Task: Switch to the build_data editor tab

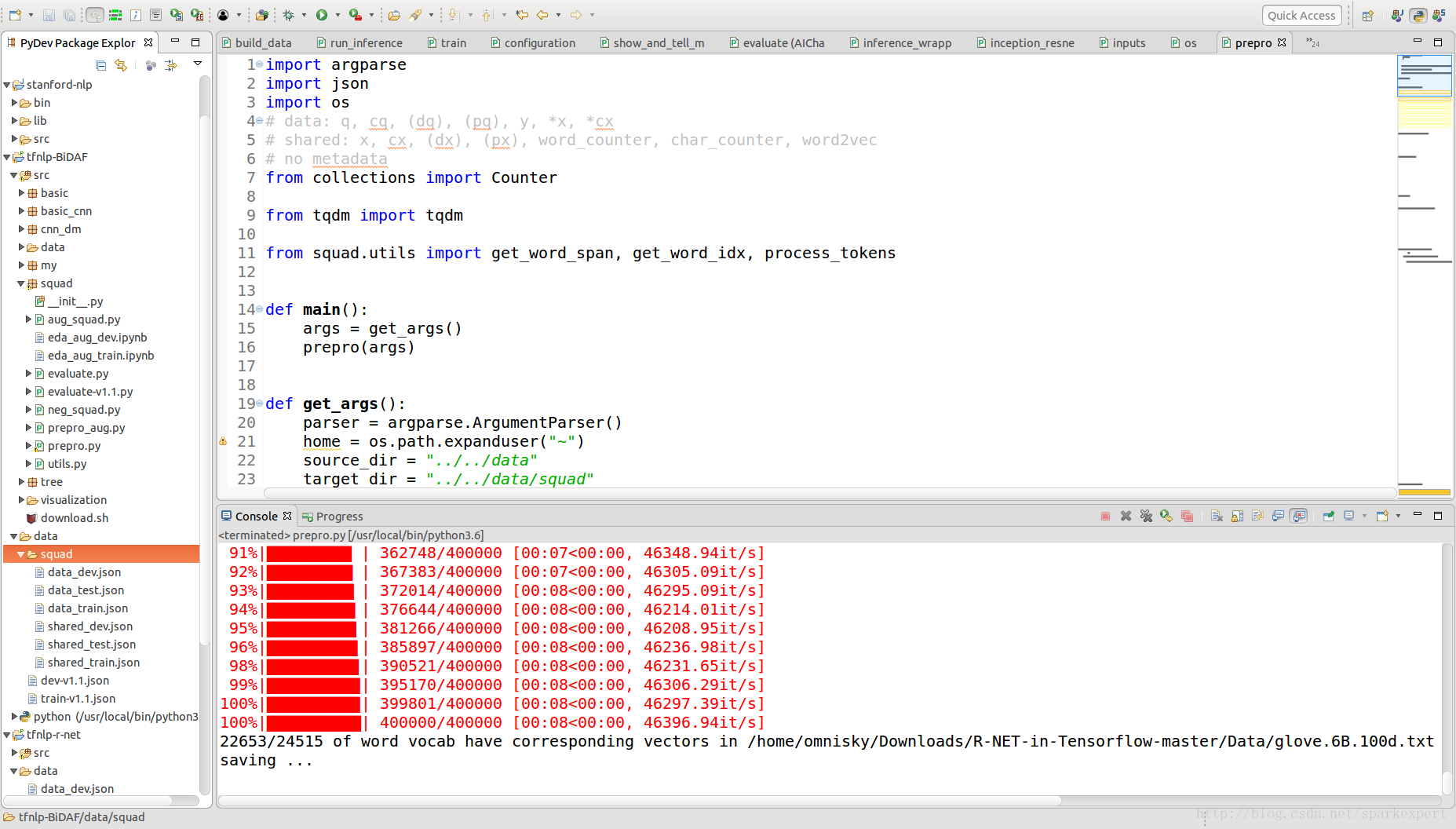Action: point(257,43)
